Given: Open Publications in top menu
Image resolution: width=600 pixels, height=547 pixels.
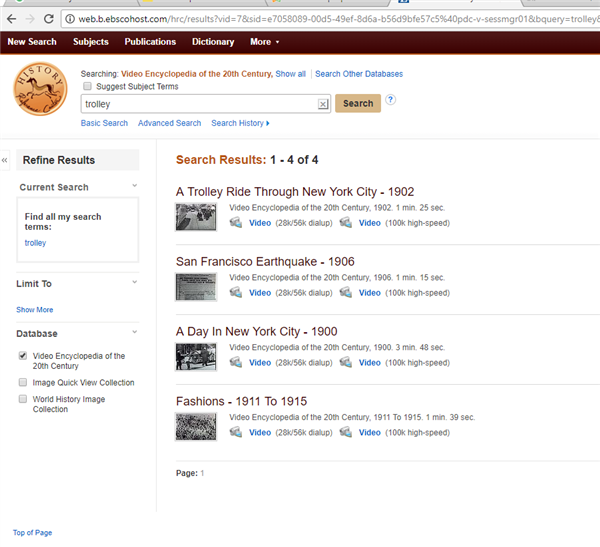Looking at the screenshot, I should (x=150, y=42).
